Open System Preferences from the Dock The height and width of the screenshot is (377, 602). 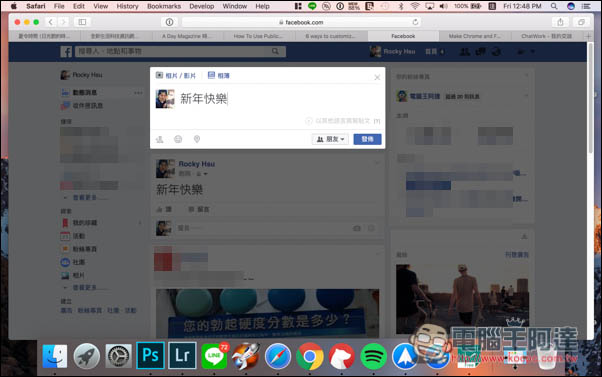pyautogui.click(x=119, y=356)
